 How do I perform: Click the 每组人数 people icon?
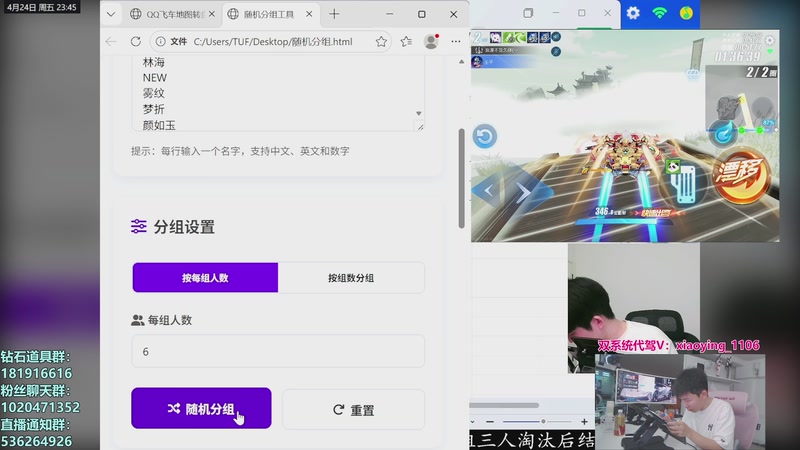click(x=137, y=320)
